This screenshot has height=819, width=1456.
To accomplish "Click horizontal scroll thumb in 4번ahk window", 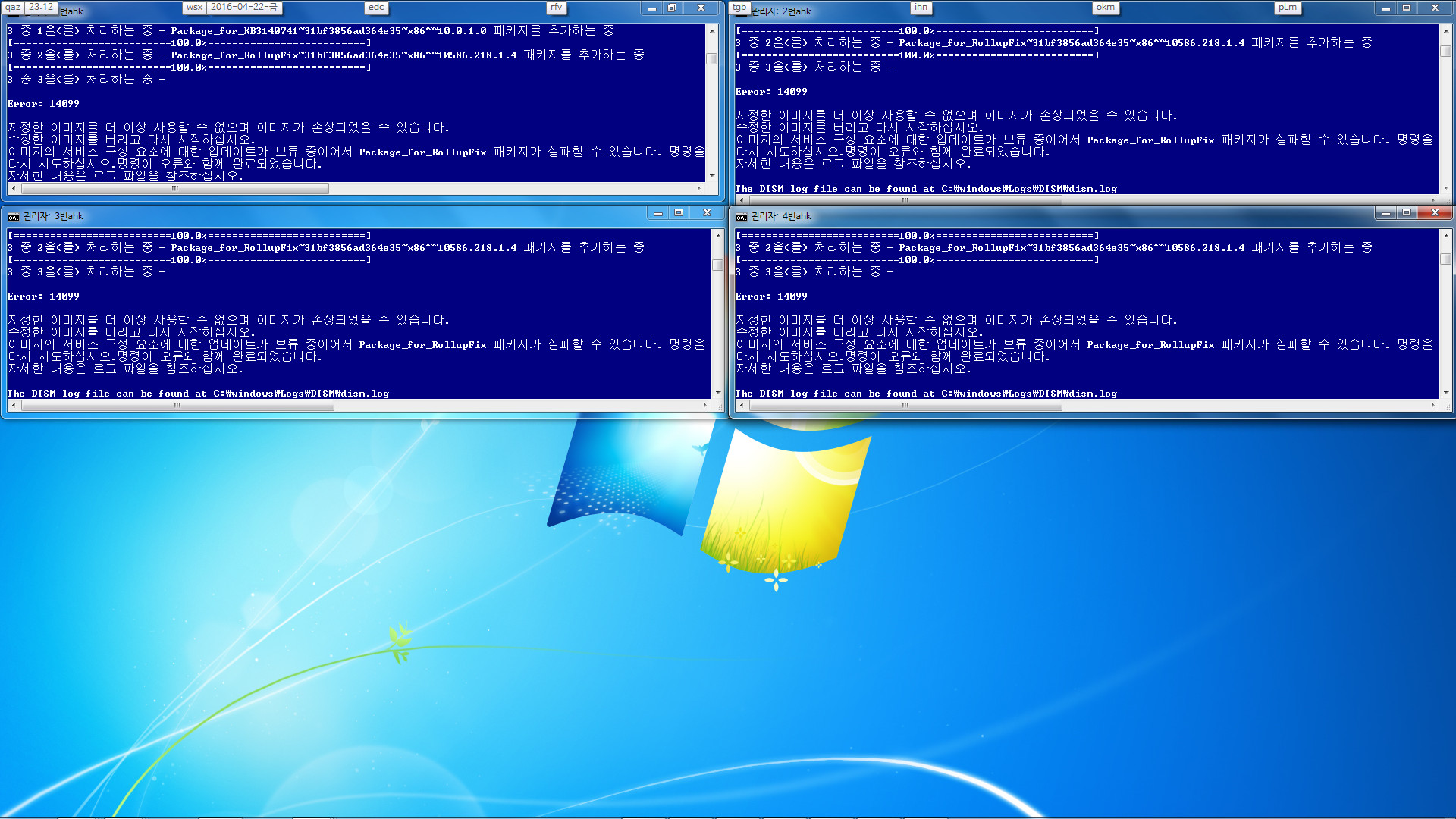I will (x=905, y=406).
